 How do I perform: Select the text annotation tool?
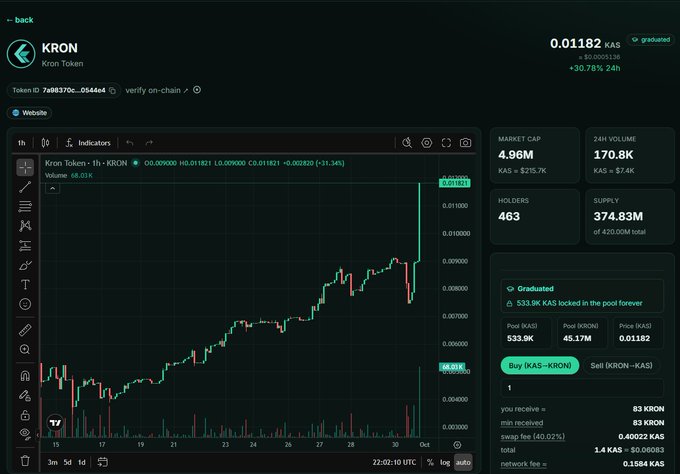point(25,284)
